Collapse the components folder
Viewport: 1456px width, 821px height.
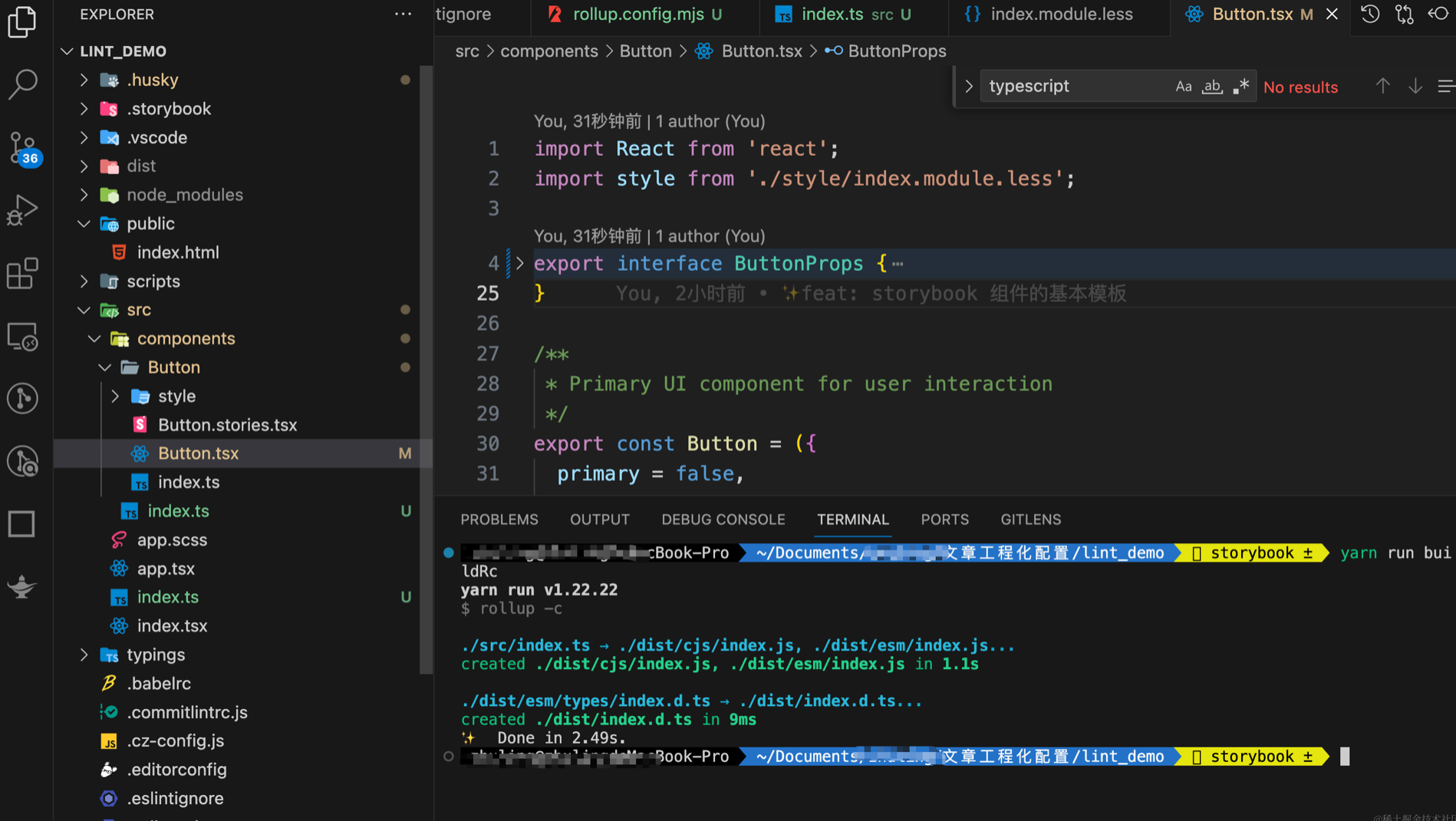point(94,338)
